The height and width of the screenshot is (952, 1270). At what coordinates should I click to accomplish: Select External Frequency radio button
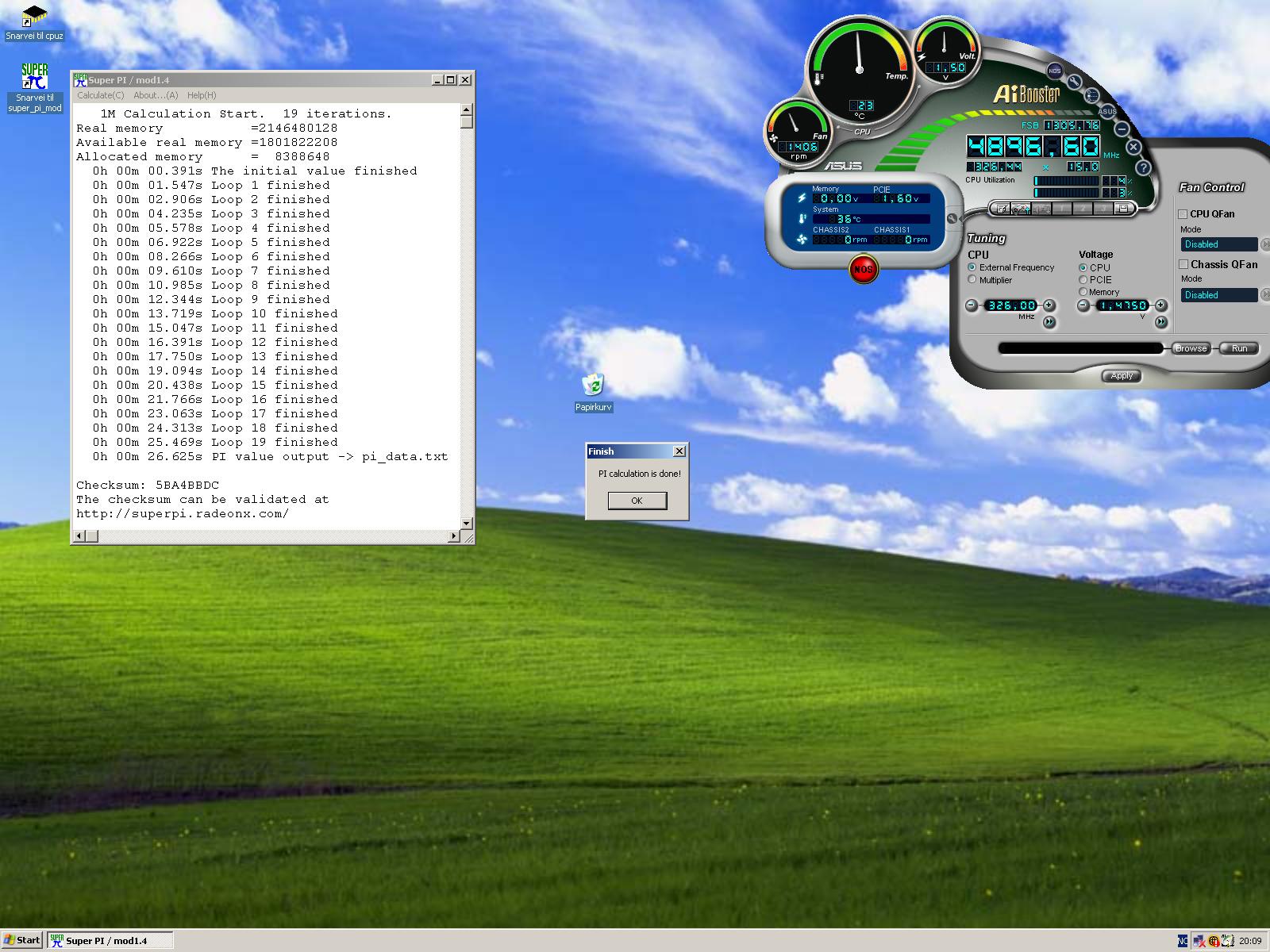(972, 267)
